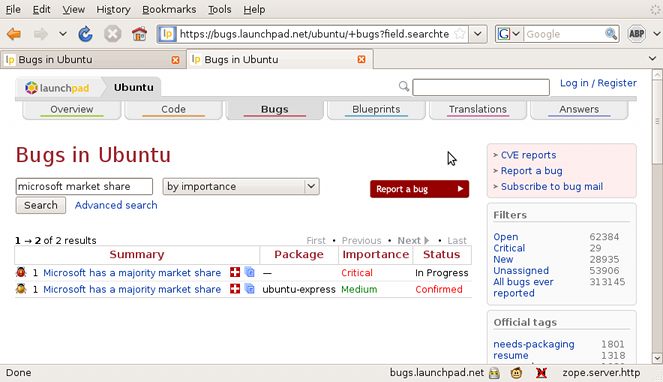Bookmark this page with the star icon
The width and height of the screenshot is (663, 382).
coord(460,34)
